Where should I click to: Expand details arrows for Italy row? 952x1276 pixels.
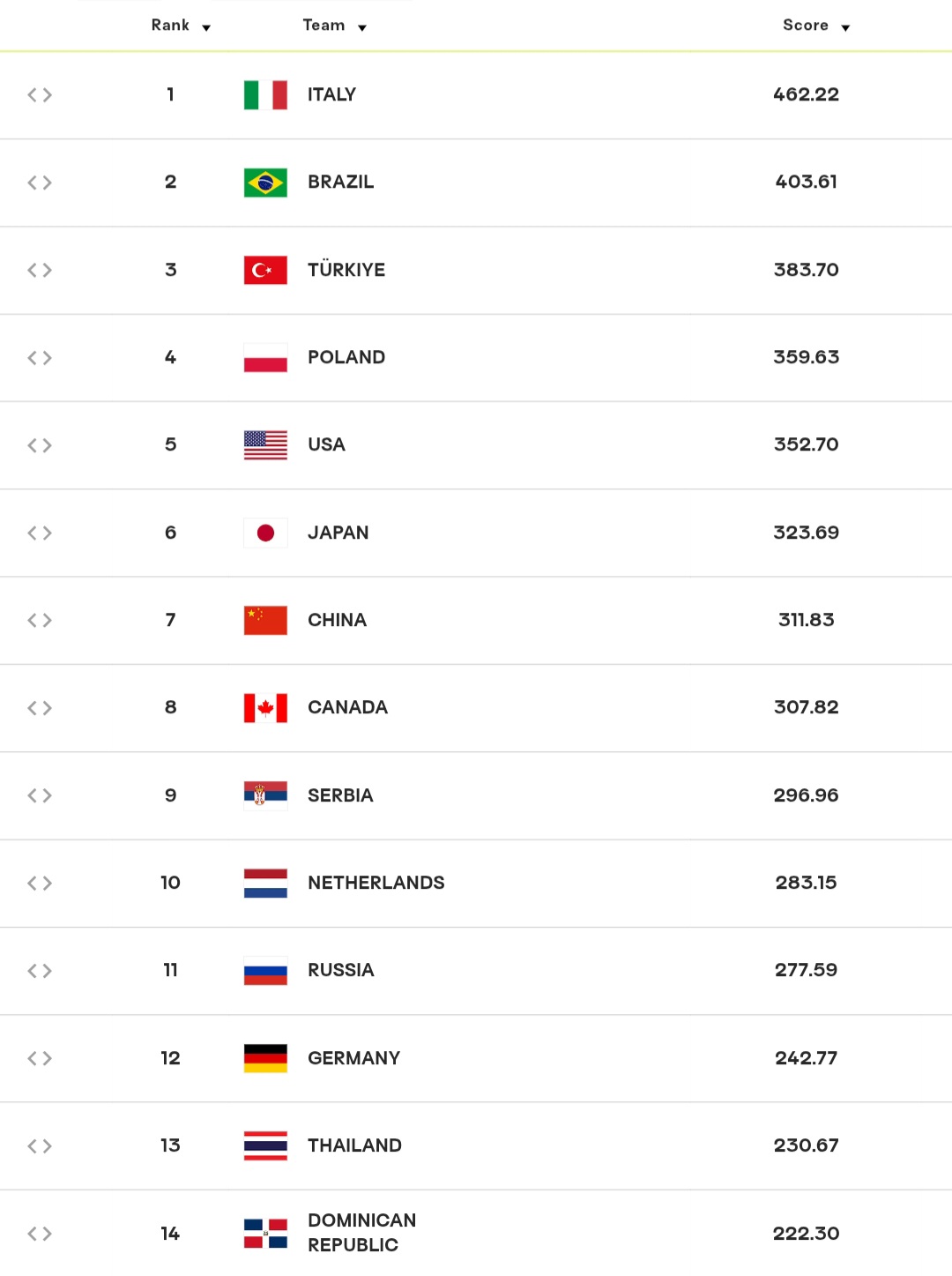point(40,95)
